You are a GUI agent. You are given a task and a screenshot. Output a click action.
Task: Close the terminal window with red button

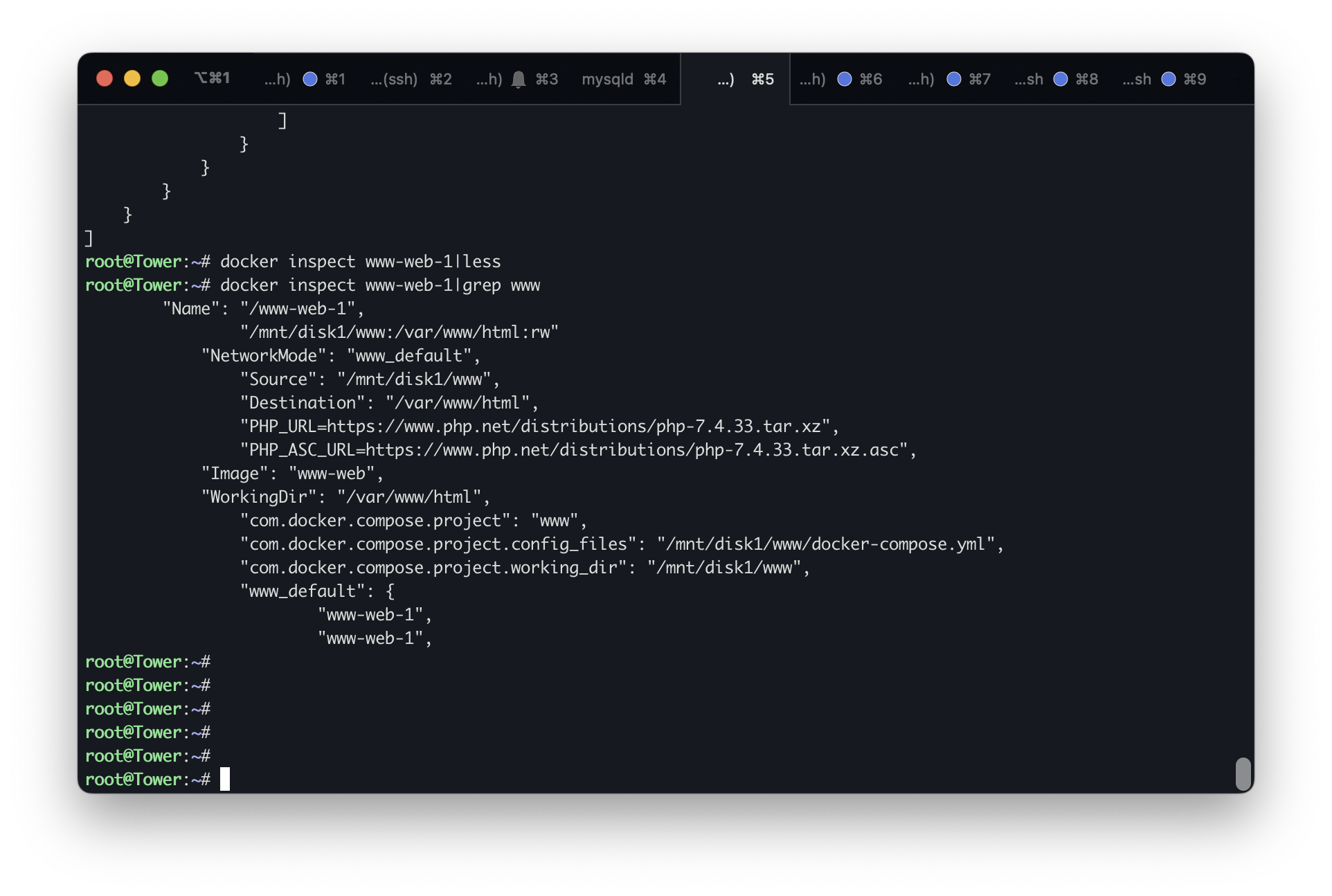105,78
